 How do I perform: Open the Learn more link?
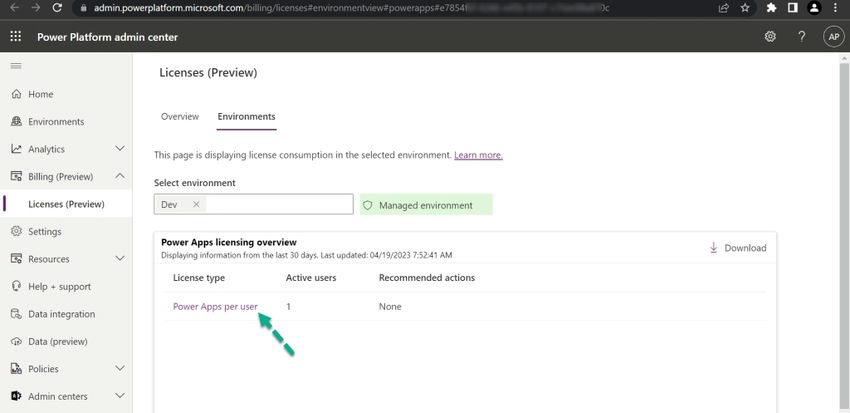coord(478,155)
